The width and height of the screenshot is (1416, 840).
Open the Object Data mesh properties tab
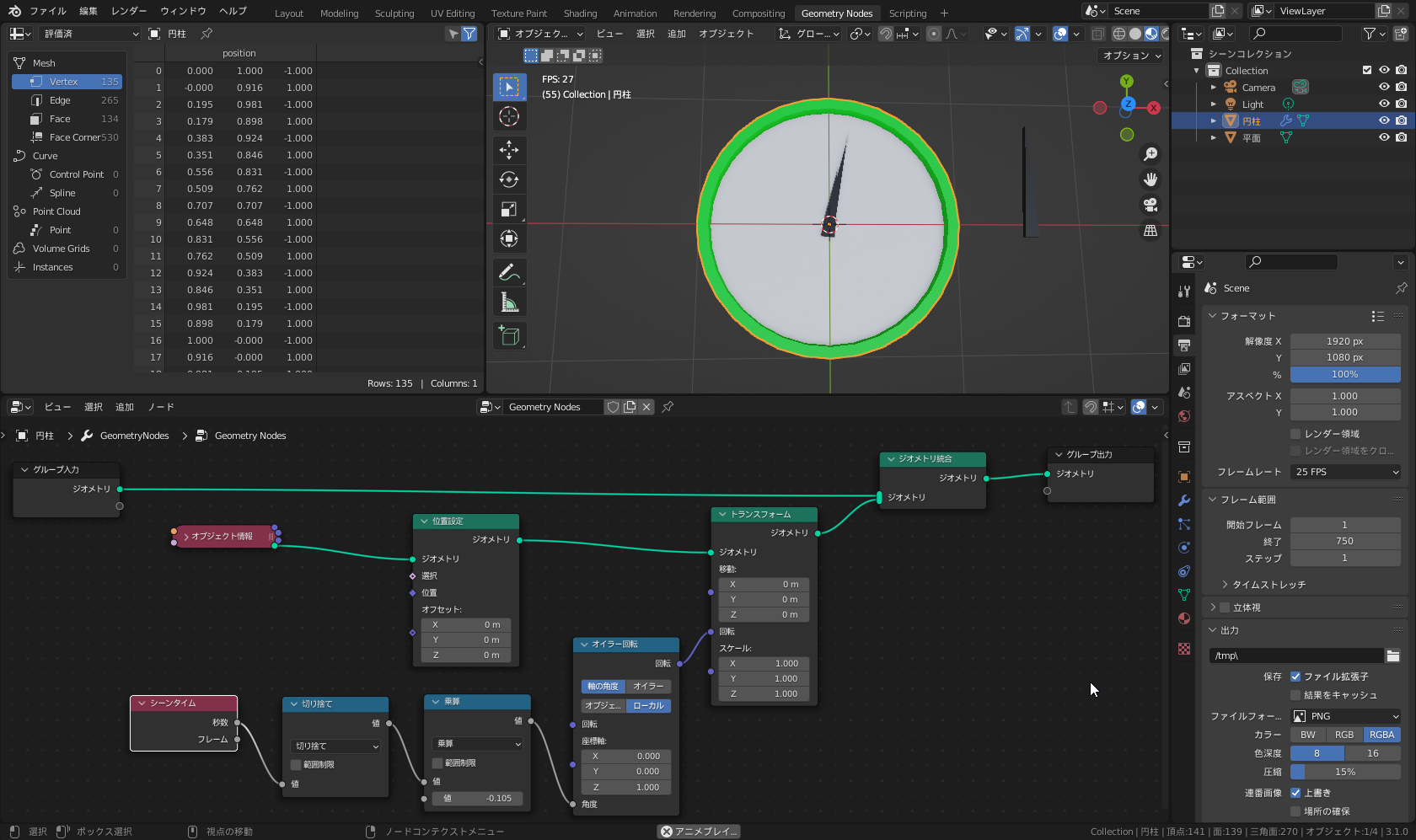pos(1184,595)
